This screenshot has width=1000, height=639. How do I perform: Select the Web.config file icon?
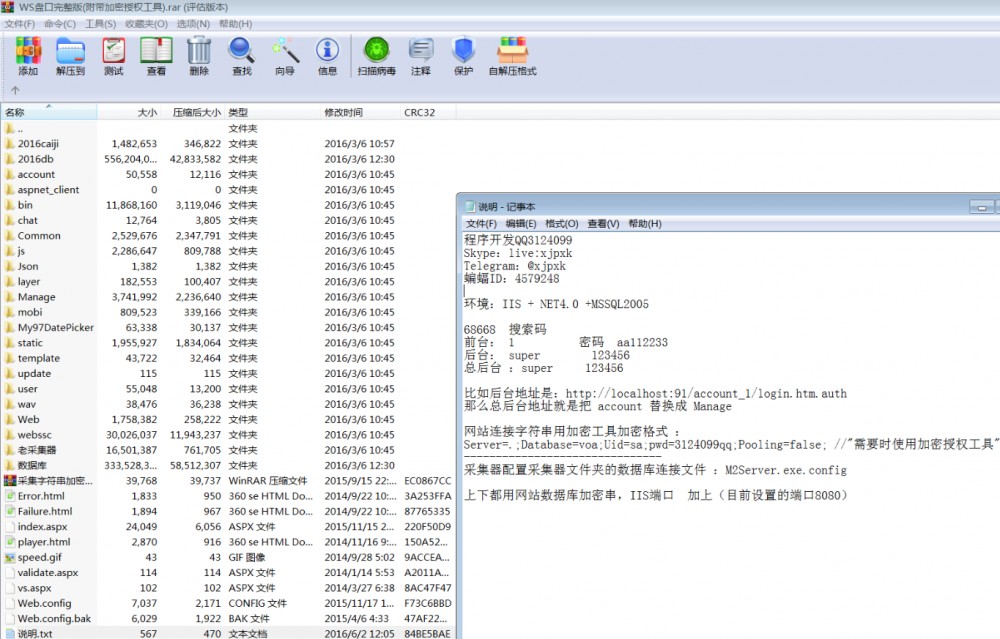click(x=10, y=603)
